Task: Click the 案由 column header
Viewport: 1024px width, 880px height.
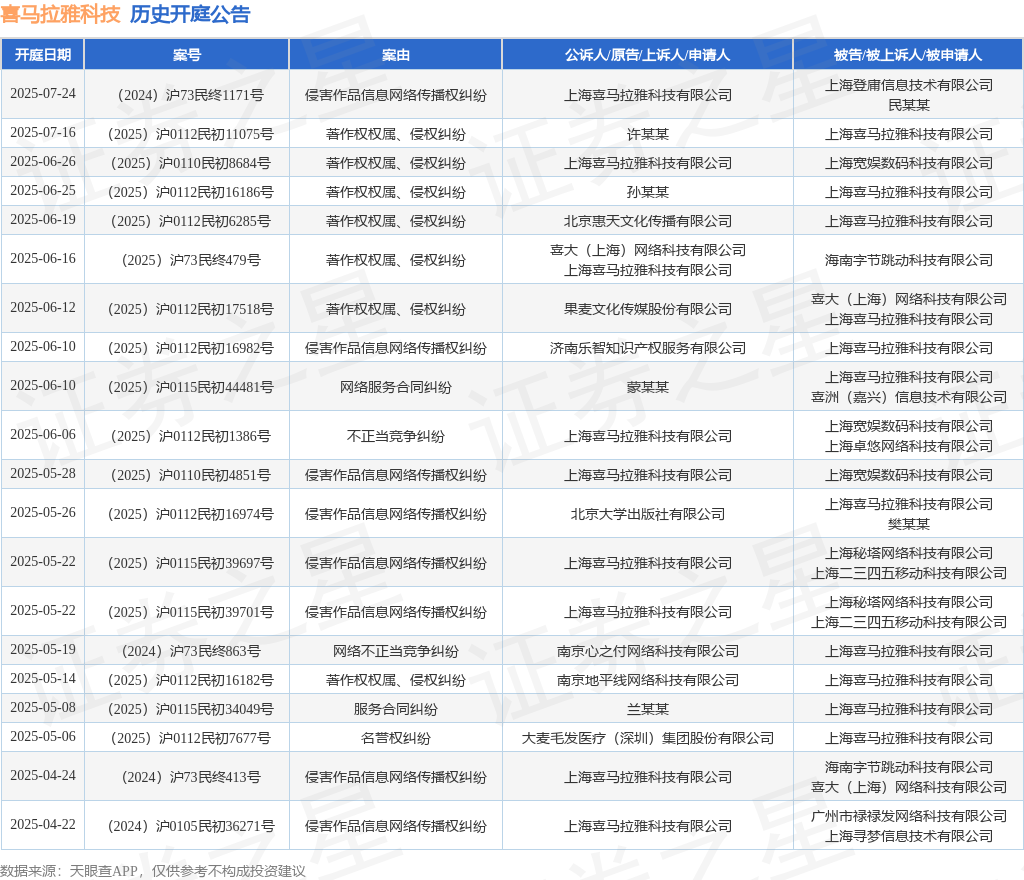Action: [x=396, y=55]
